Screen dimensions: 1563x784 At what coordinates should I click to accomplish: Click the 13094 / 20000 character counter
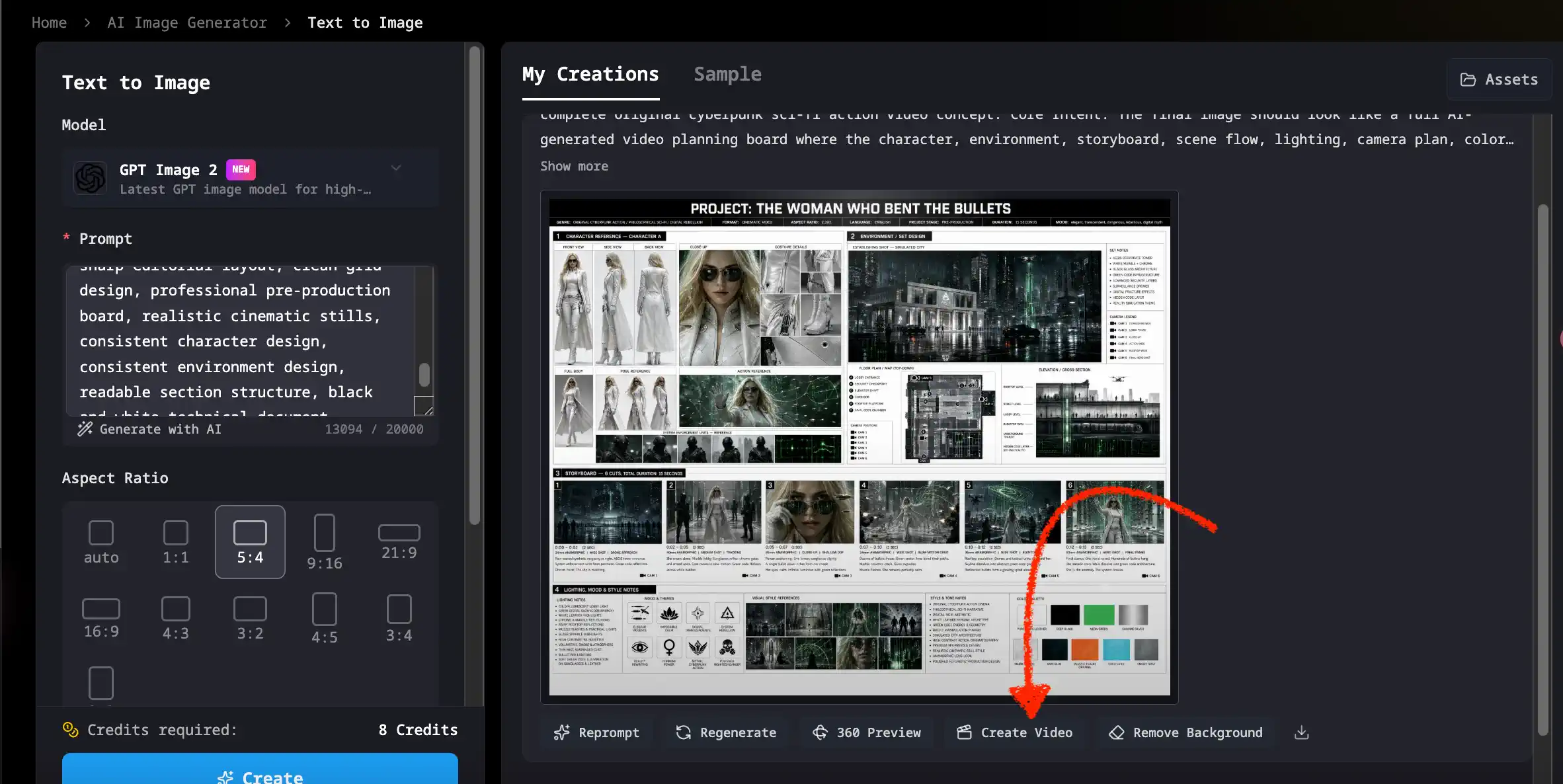point(374,429)
